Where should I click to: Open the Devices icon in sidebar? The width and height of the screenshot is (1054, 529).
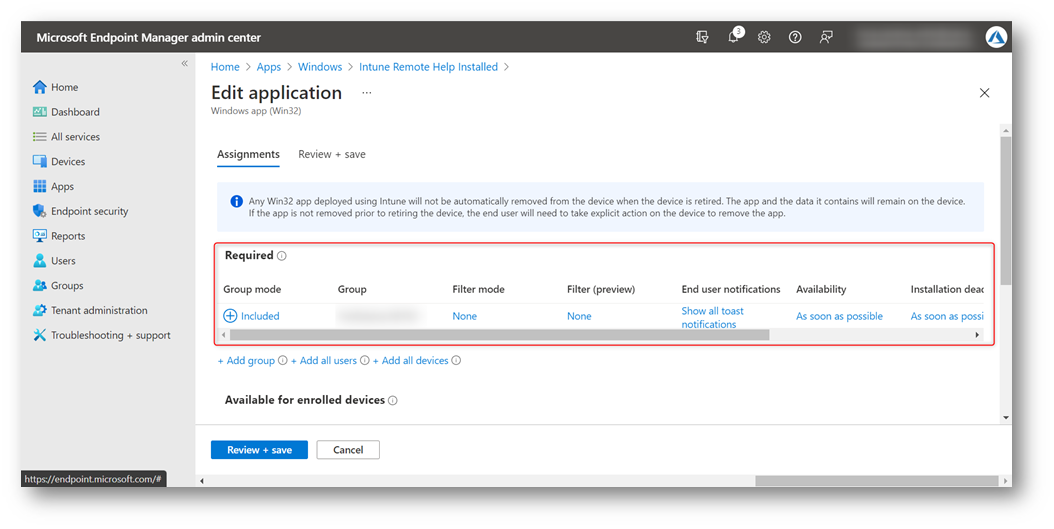40,161
